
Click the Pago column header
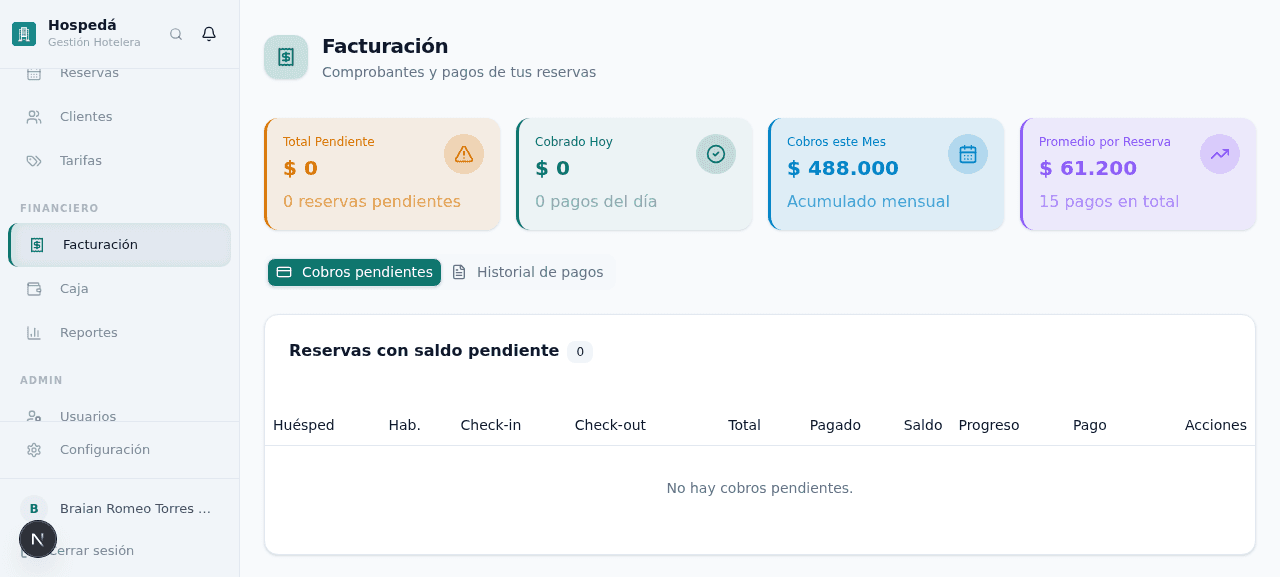coord(1090,425)
